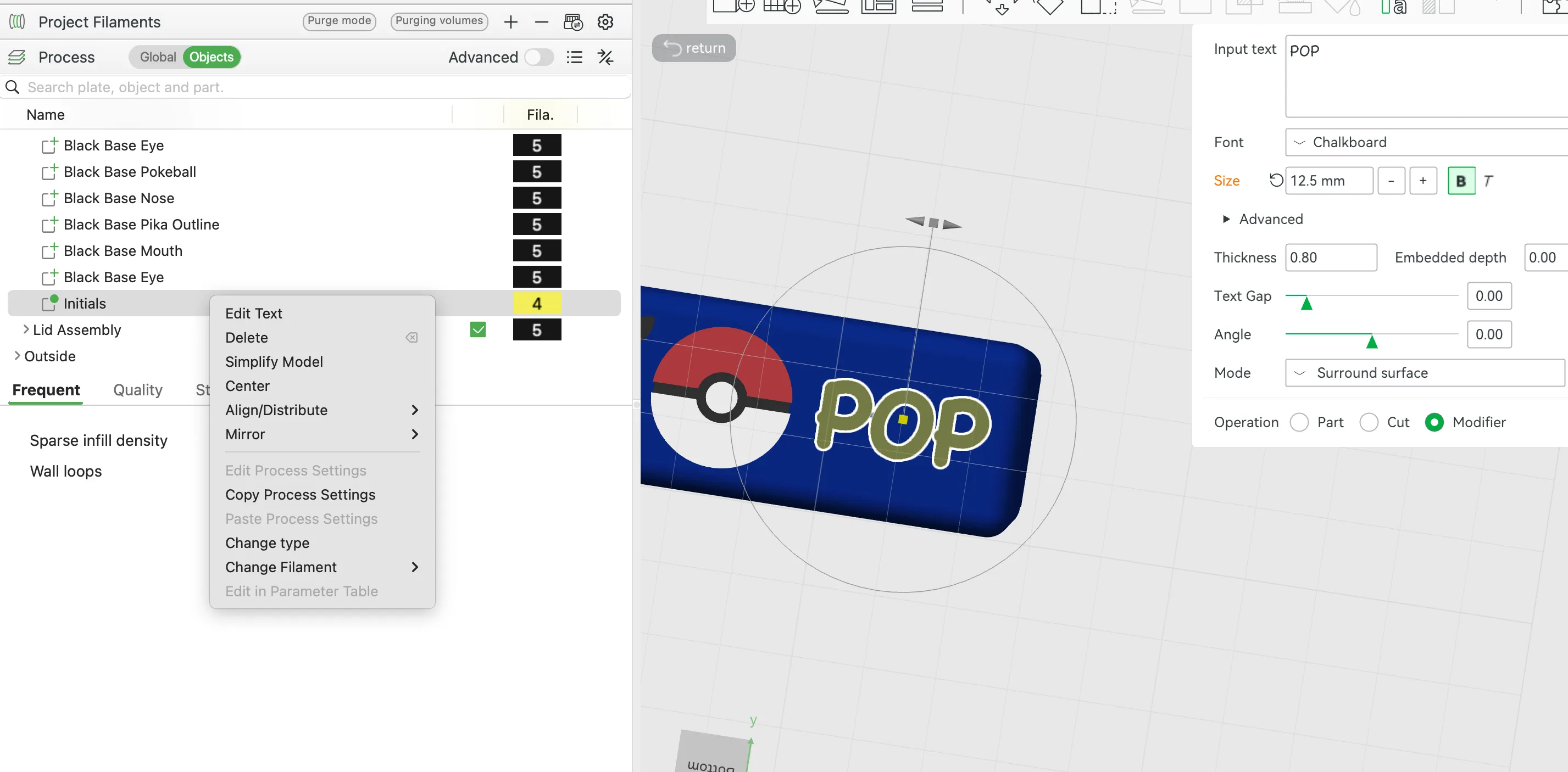Image resolution: width=1568 pixels, height=772 pixels.
Task: Click the add filament plus icon
Action: (511, 23)
